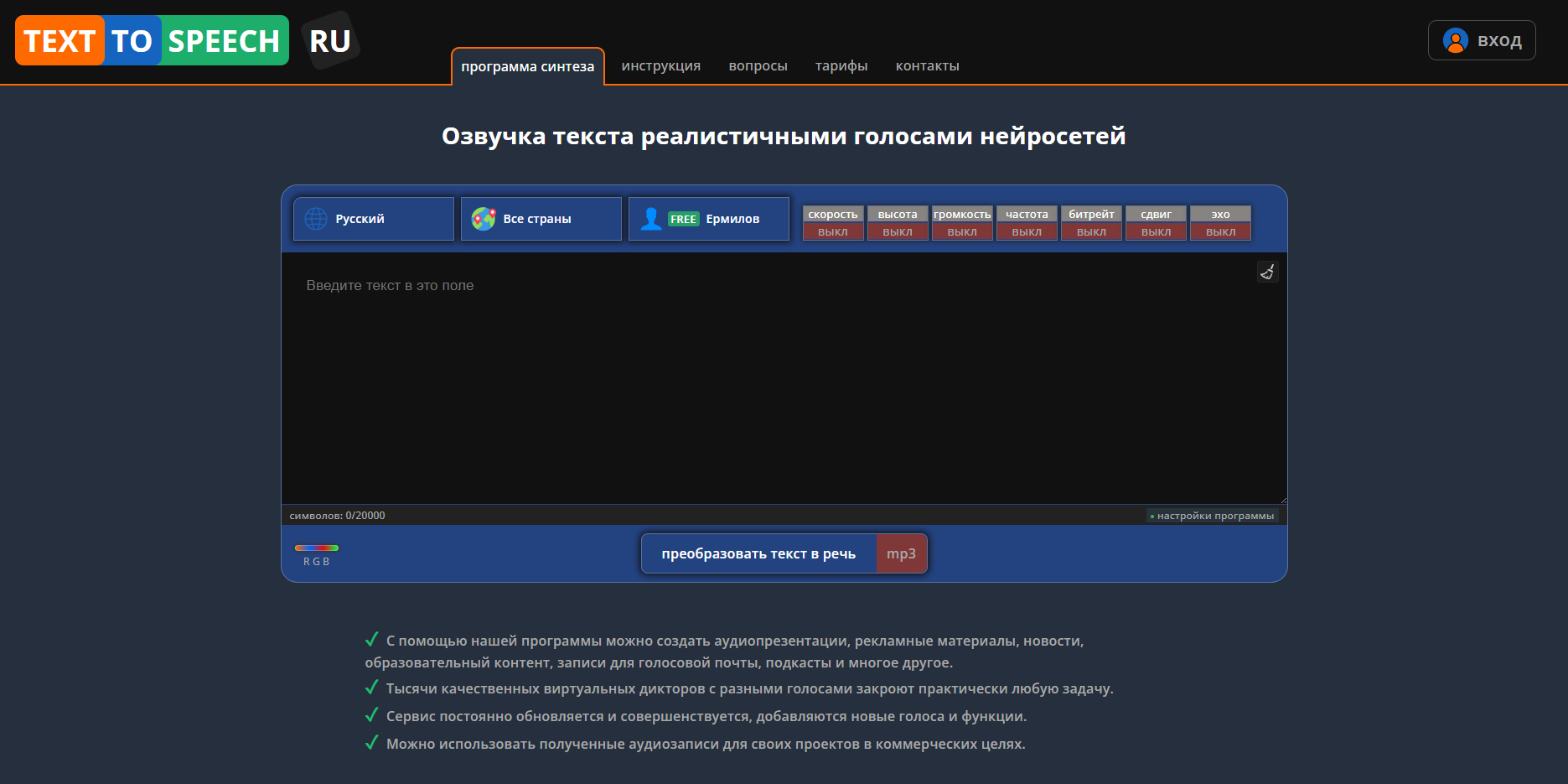
Task: Click the line starting С помощью нашей программы
Action: point(724,652)
